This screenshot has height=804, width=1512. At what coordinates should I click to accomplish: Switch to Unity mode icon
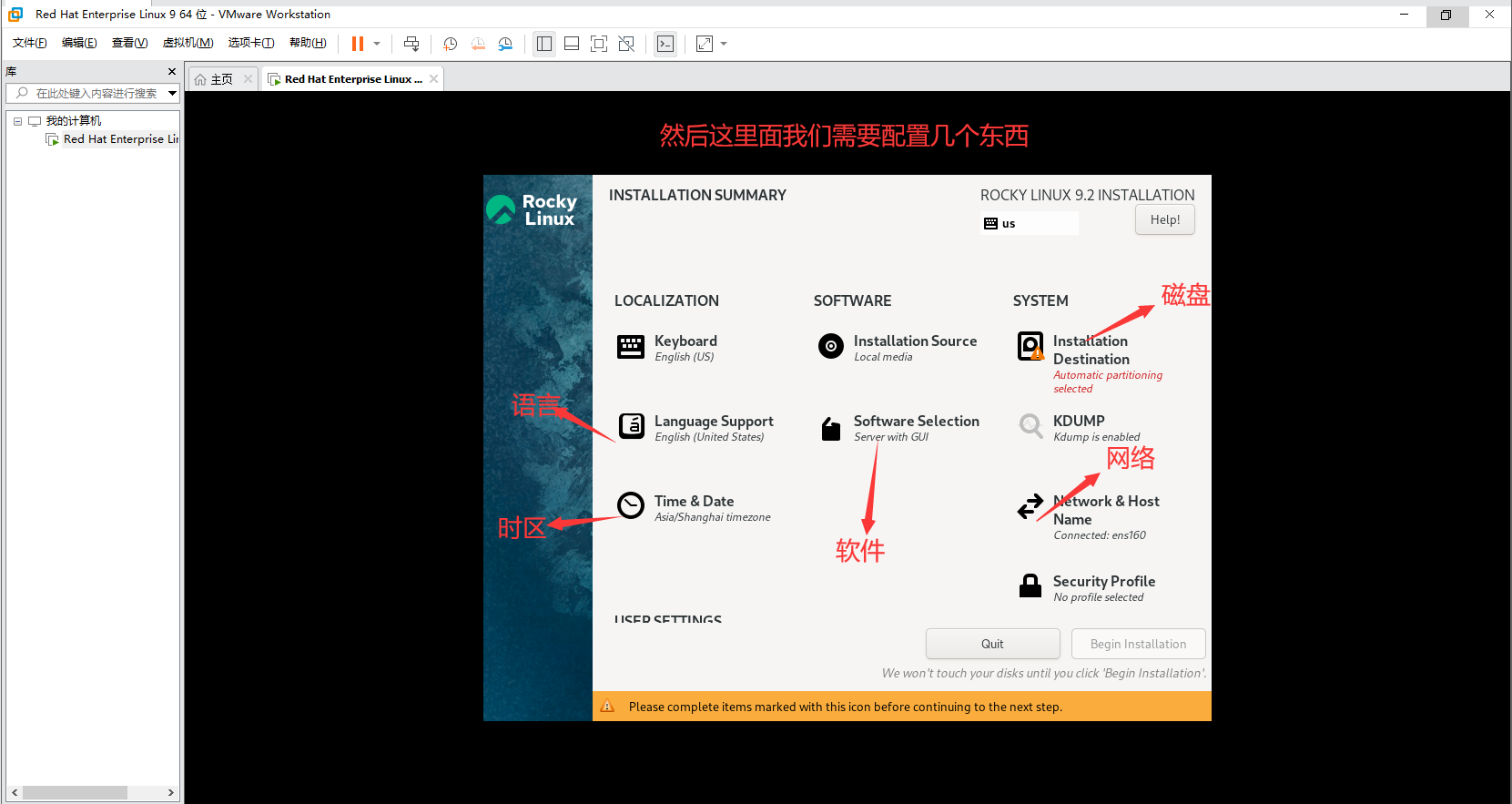click(x=626, y=44)
